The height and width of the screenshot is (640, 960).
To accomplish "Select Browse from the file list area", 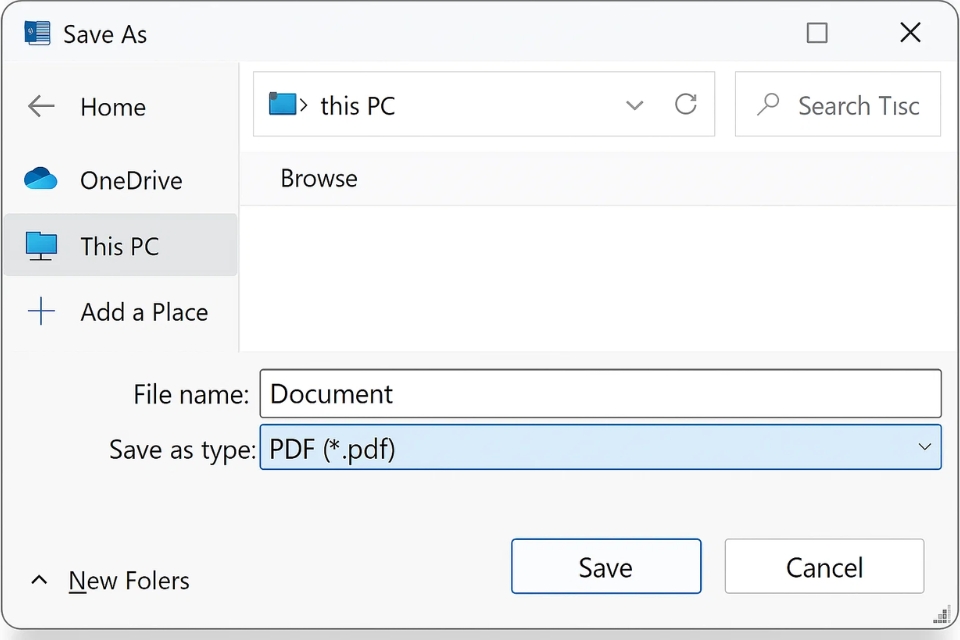I will (x=318, y=179).
